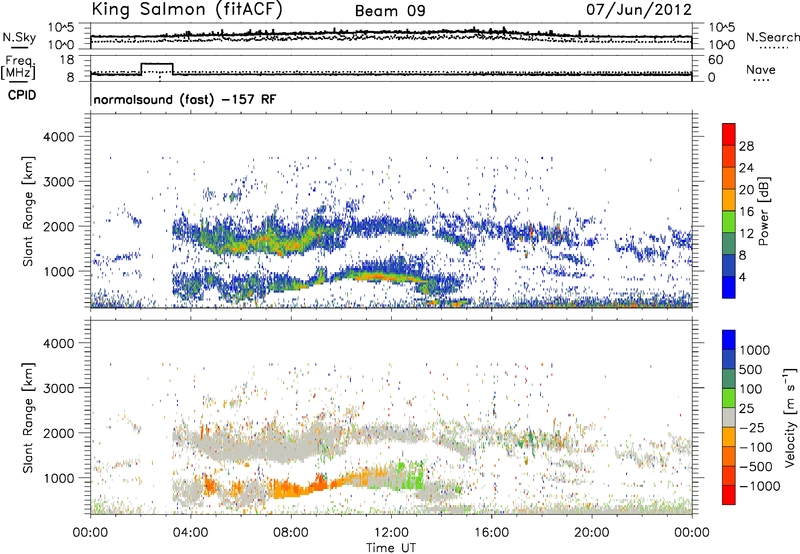
Task: Click the blue top of velocity color bar
Action: [x=729, y=340]
